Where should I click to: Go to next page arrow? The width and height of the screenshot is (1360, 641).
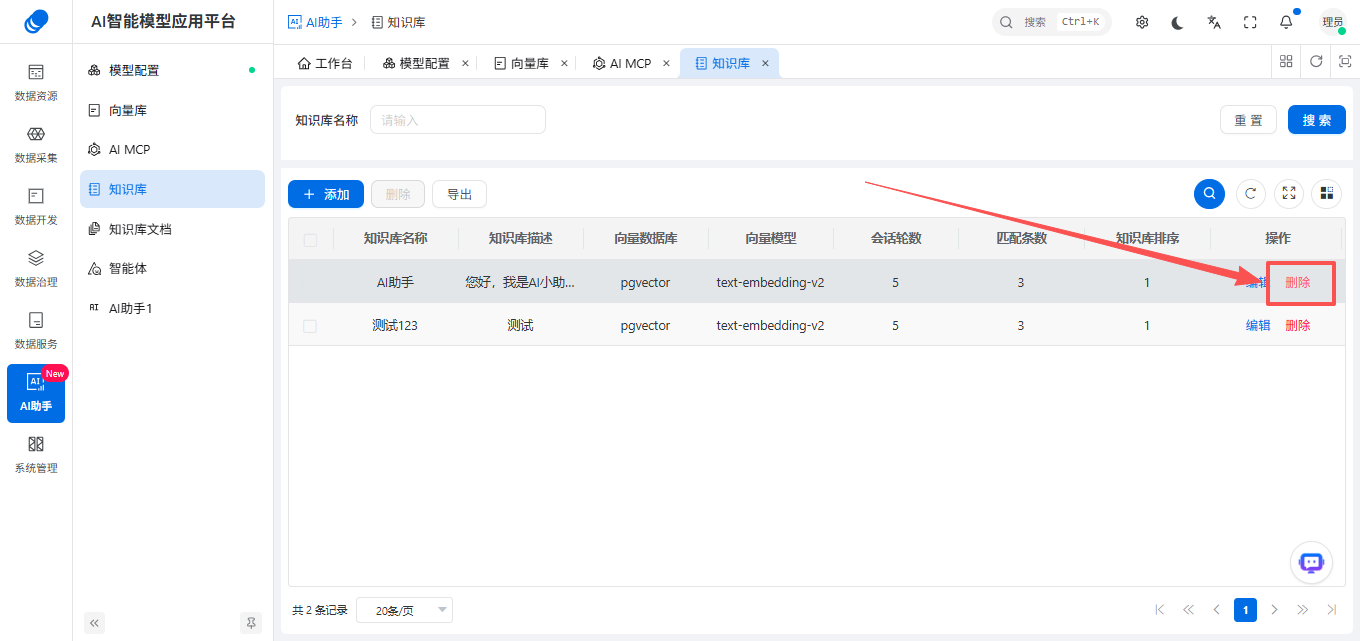pyautogui.click(x=1274, y=609)
